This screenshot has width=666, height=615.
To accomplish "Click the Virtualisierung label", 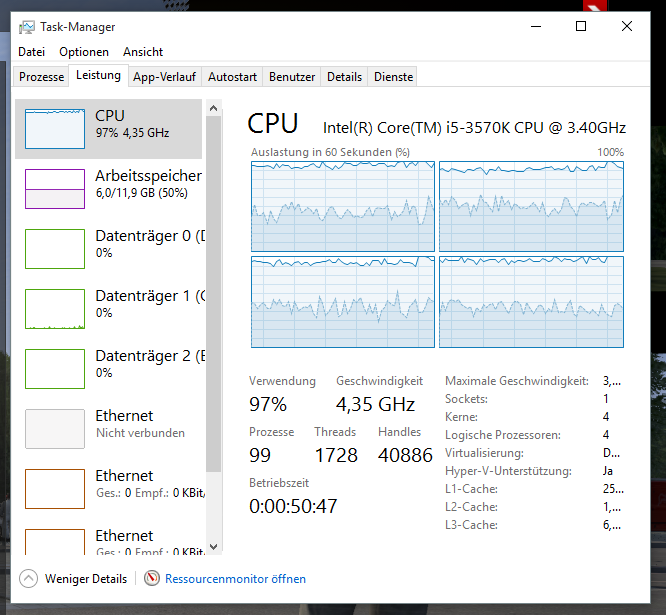I will (484, 453).
